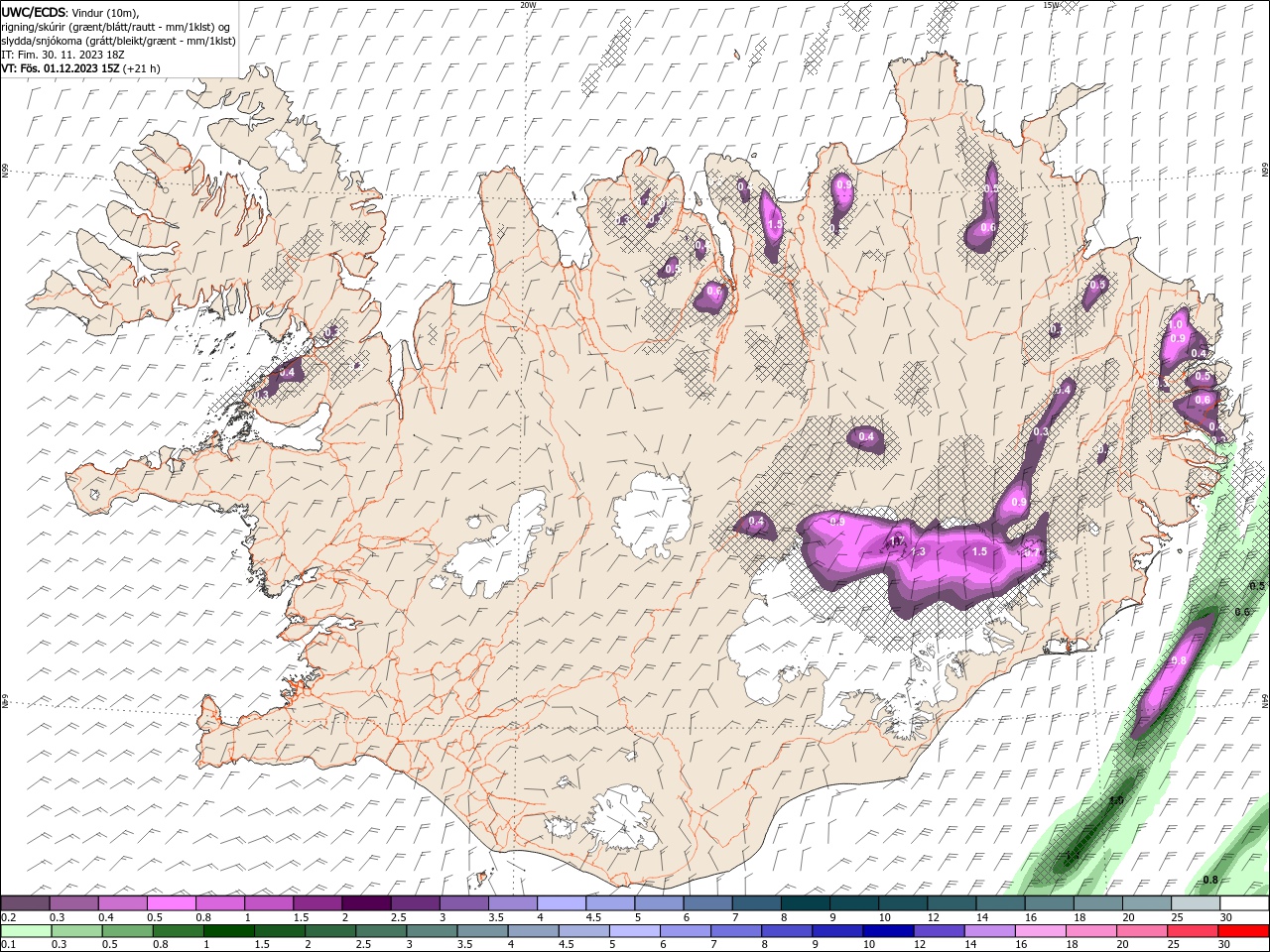Select the dark green 1 swatch in rain legend
This screenshot has height=952, width=1270.
coord(228,931)
